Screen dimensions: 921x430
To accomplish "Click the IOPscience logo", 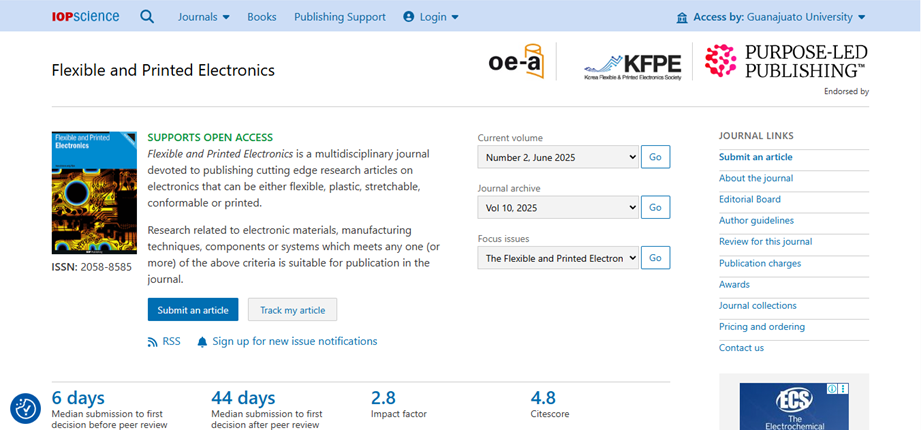I will pyautogui.click(x=85, y=16).
